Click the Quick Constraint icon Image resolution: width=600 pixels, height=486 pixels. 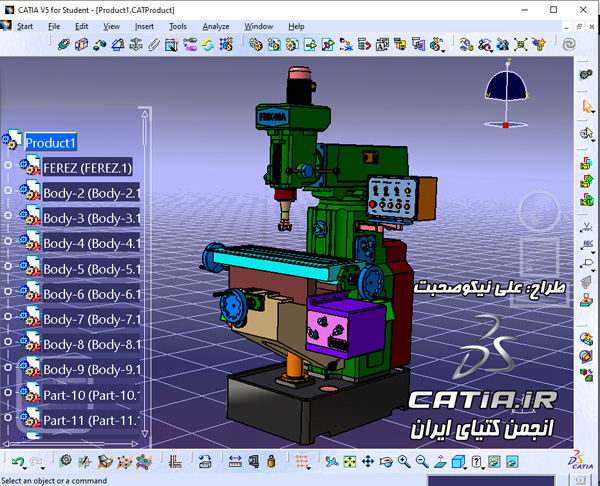tap(171, 45)
